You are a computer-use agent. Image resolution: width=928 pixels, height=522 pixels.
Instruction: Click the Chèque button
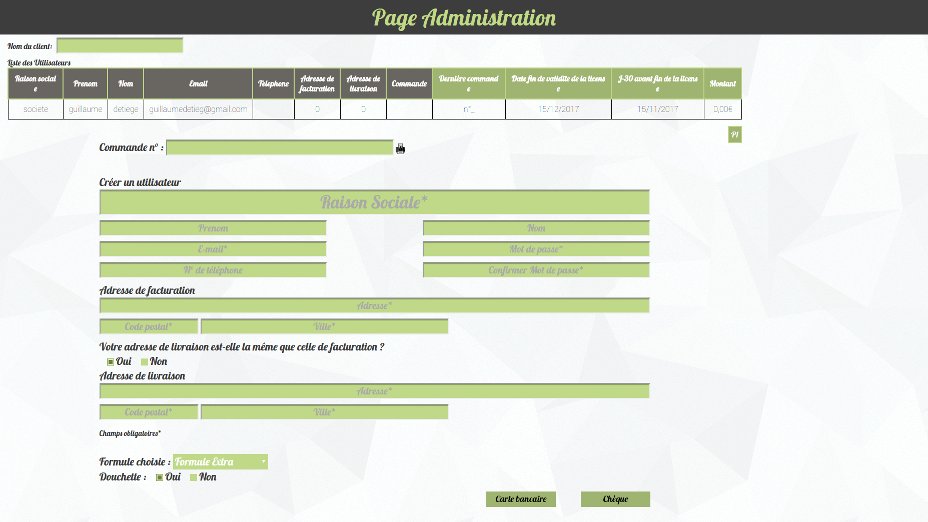click(x=615, y=499)
